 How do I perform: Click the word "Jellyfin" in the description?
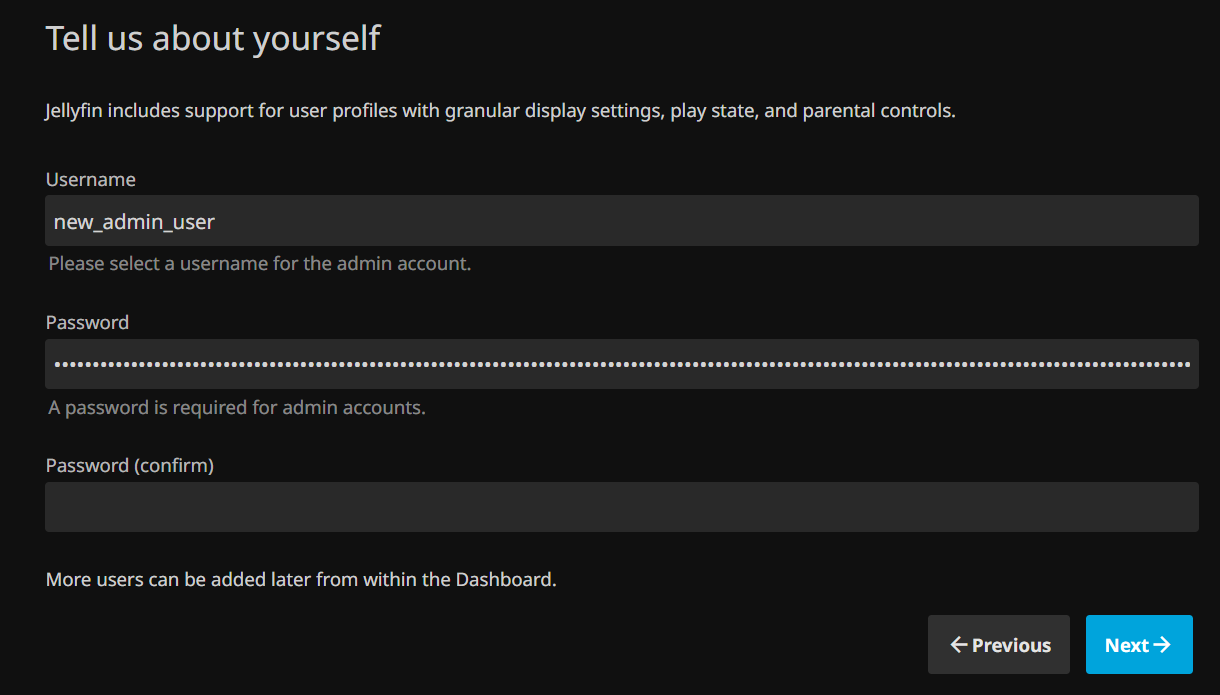(x=73, y=111)
